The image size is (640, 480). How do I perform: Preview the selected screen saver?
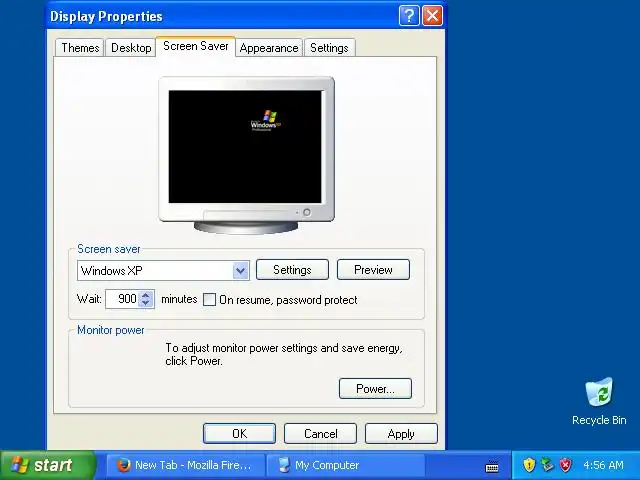coord(373,270)
